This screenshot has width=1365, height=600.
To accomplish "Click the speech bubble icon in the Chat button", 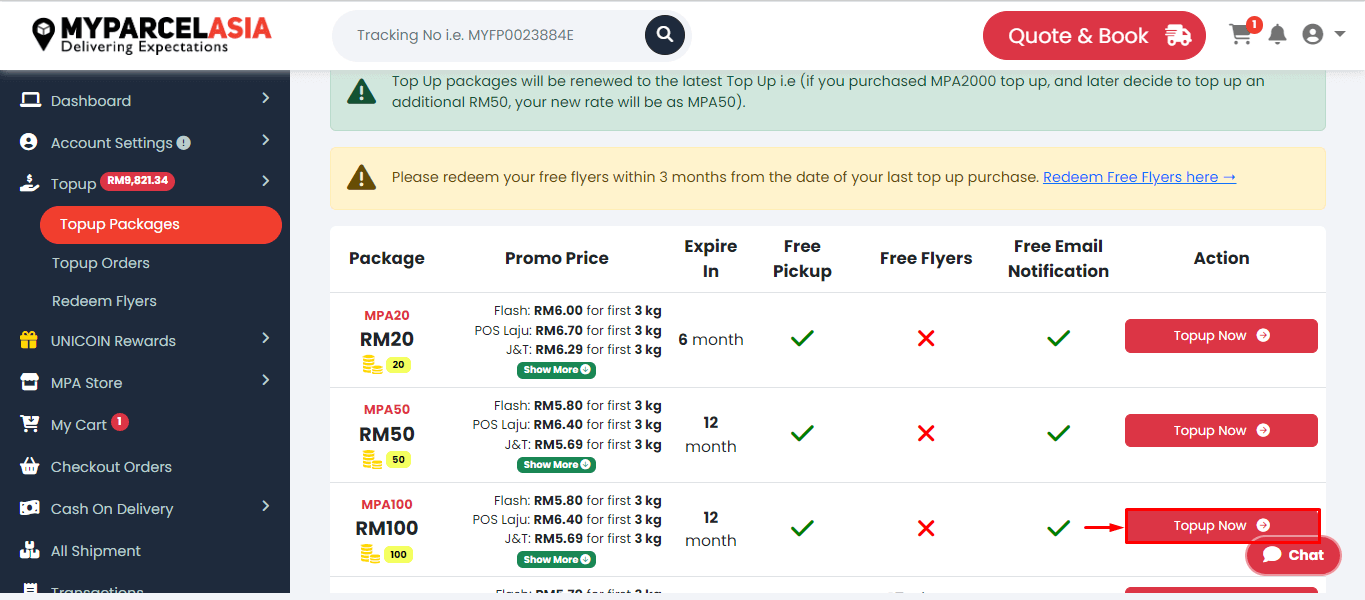I will (1272, 554).
